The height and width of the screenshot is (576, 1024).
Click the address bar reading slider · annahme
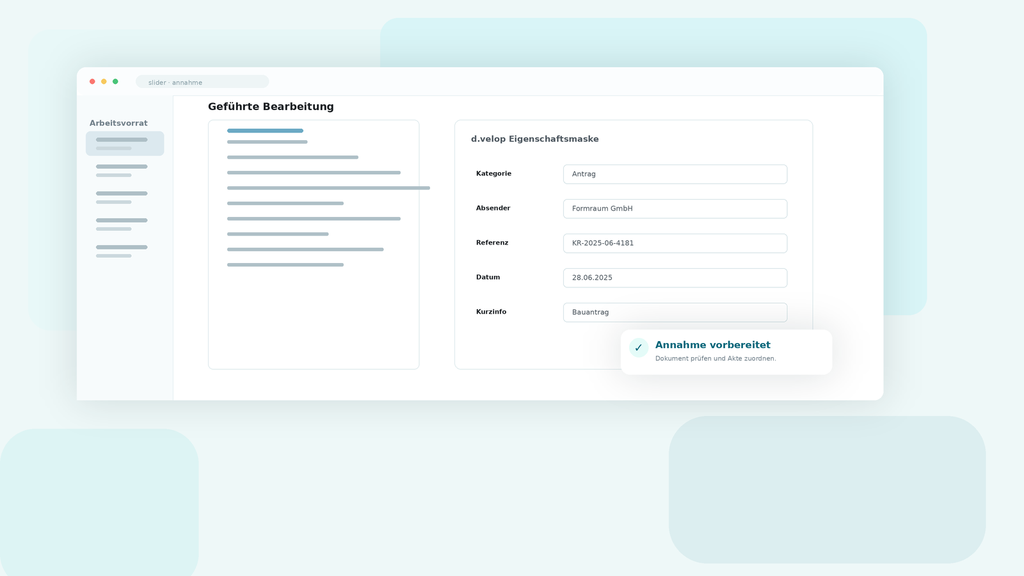pyautogui.click(x=202, y=82)
